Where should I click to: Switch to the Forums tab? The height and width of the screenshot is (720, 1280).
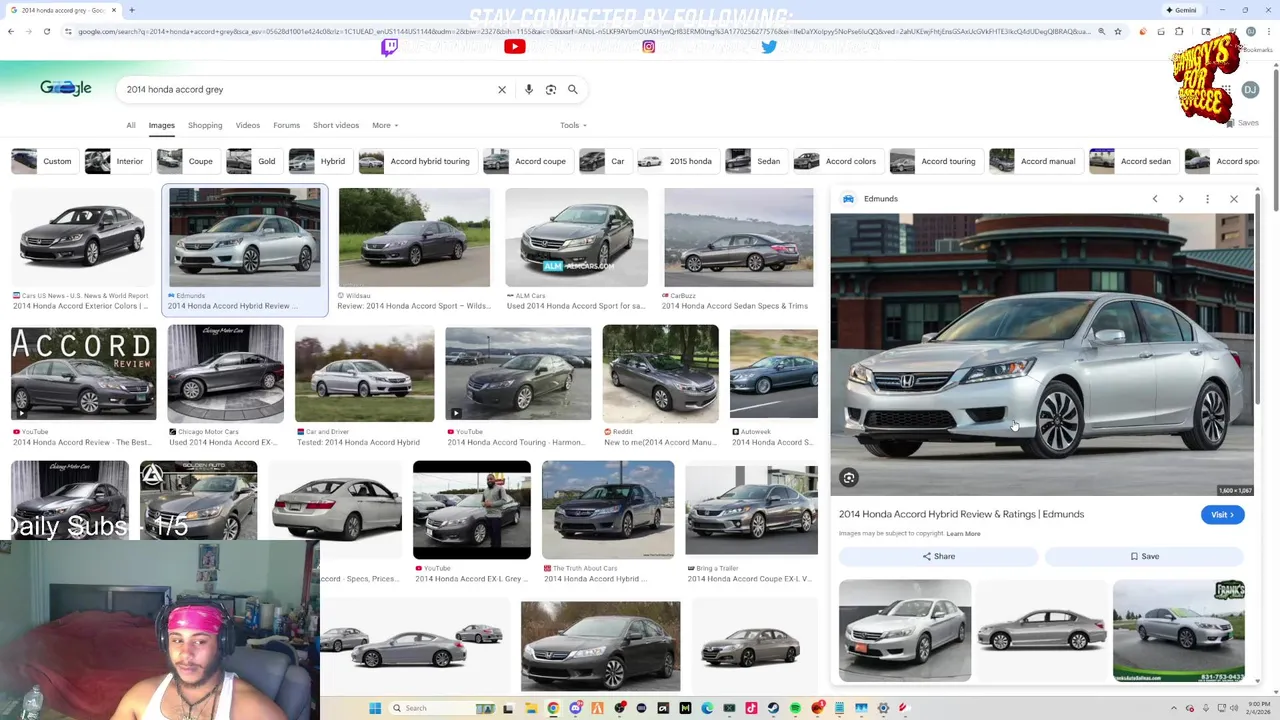(286, 125)
